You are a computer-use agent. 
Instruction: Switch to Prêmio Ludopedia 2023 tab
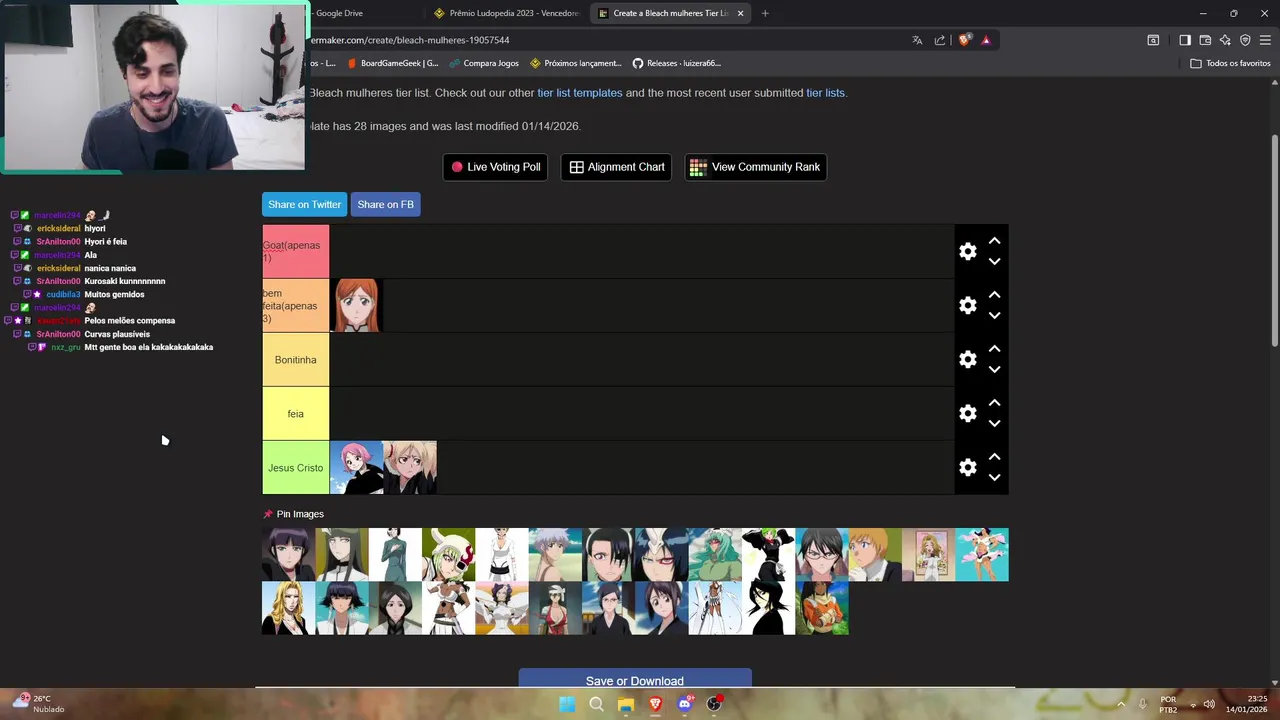[x=508, y=13]
